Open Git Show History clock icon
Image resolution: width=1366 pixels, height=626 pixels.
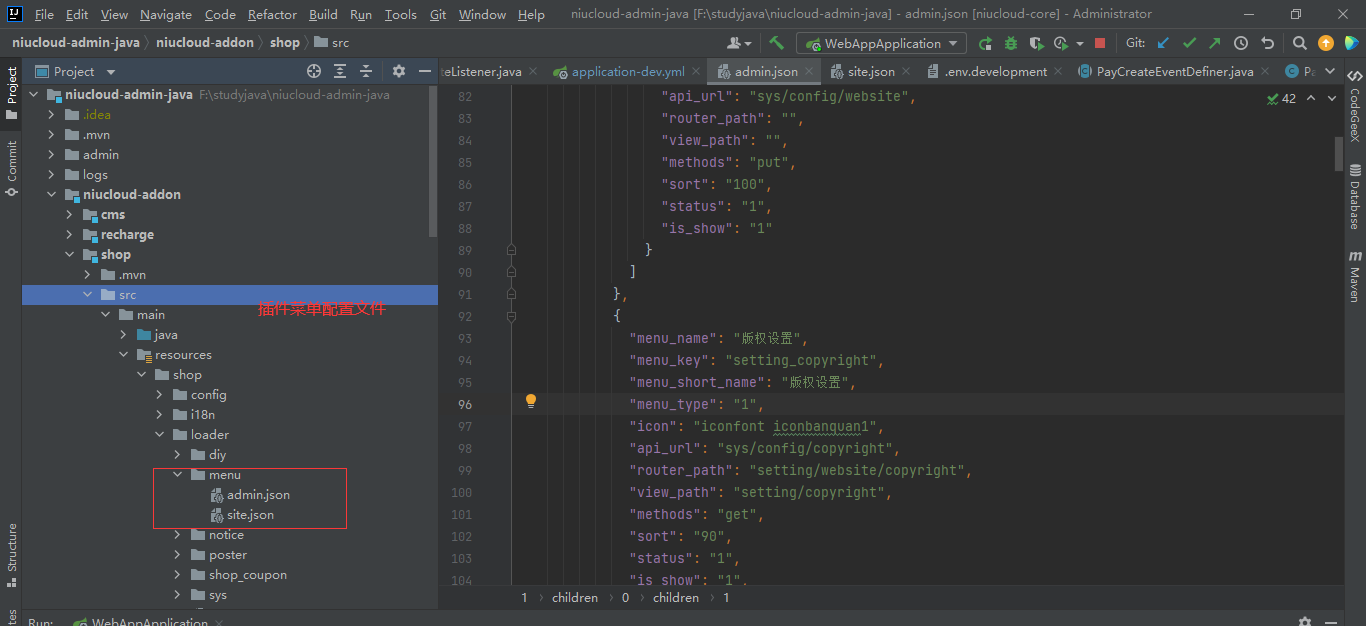[1241, 43]
